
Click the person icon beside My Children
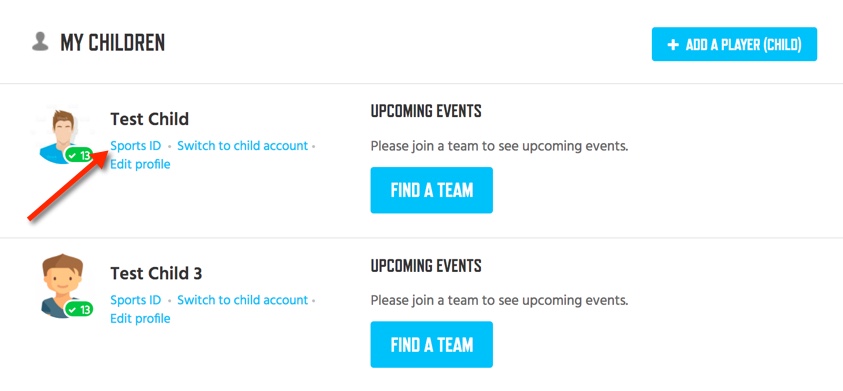tap(40, 42)
